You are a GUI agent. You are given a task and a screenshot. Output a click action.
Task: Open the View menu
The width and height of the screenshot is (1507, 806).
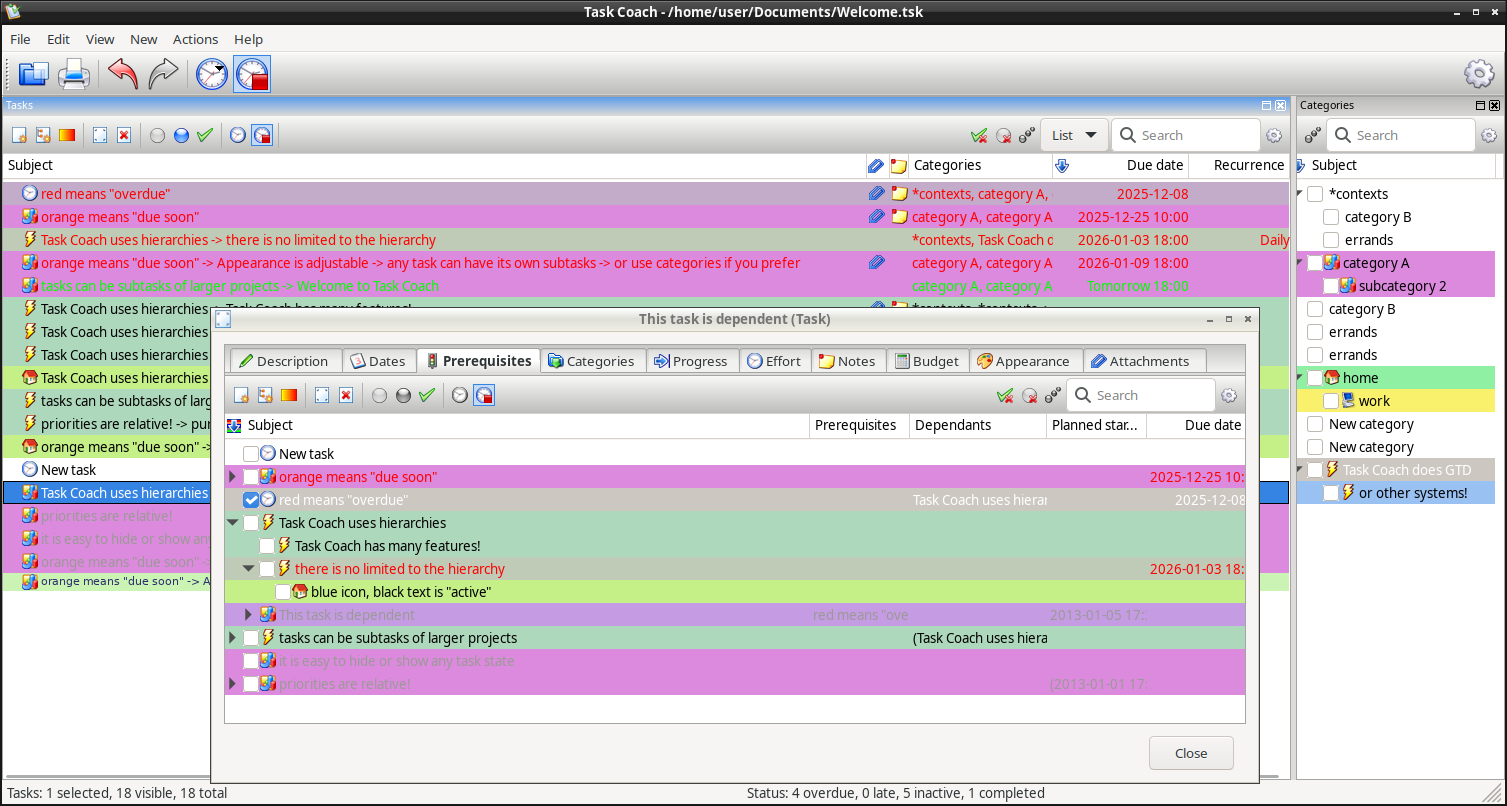pos(100,39)
